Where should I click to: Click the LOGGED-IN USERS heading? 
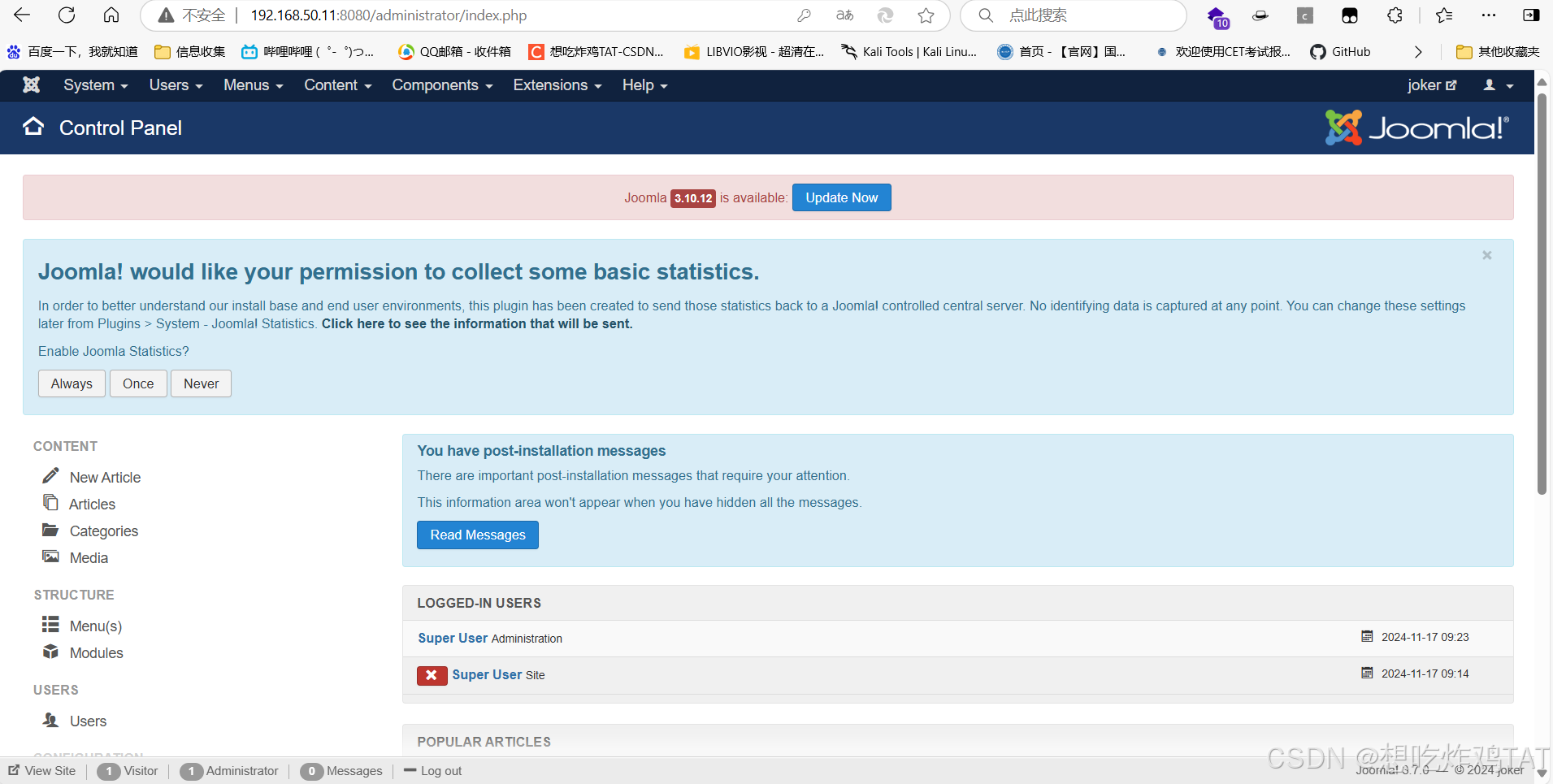tap(479, 603)
